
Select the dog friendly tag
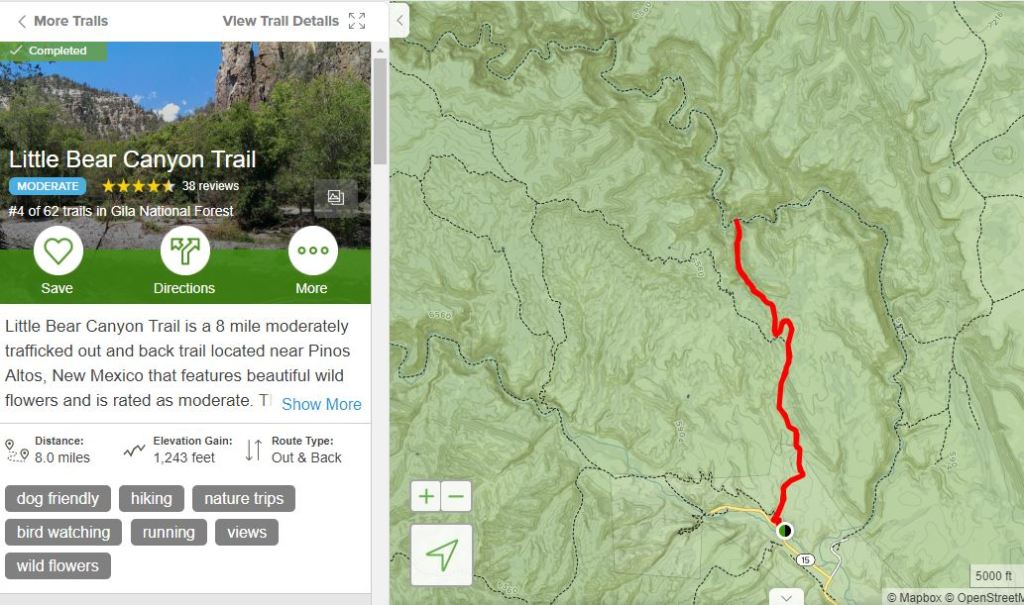click(58, 498)
